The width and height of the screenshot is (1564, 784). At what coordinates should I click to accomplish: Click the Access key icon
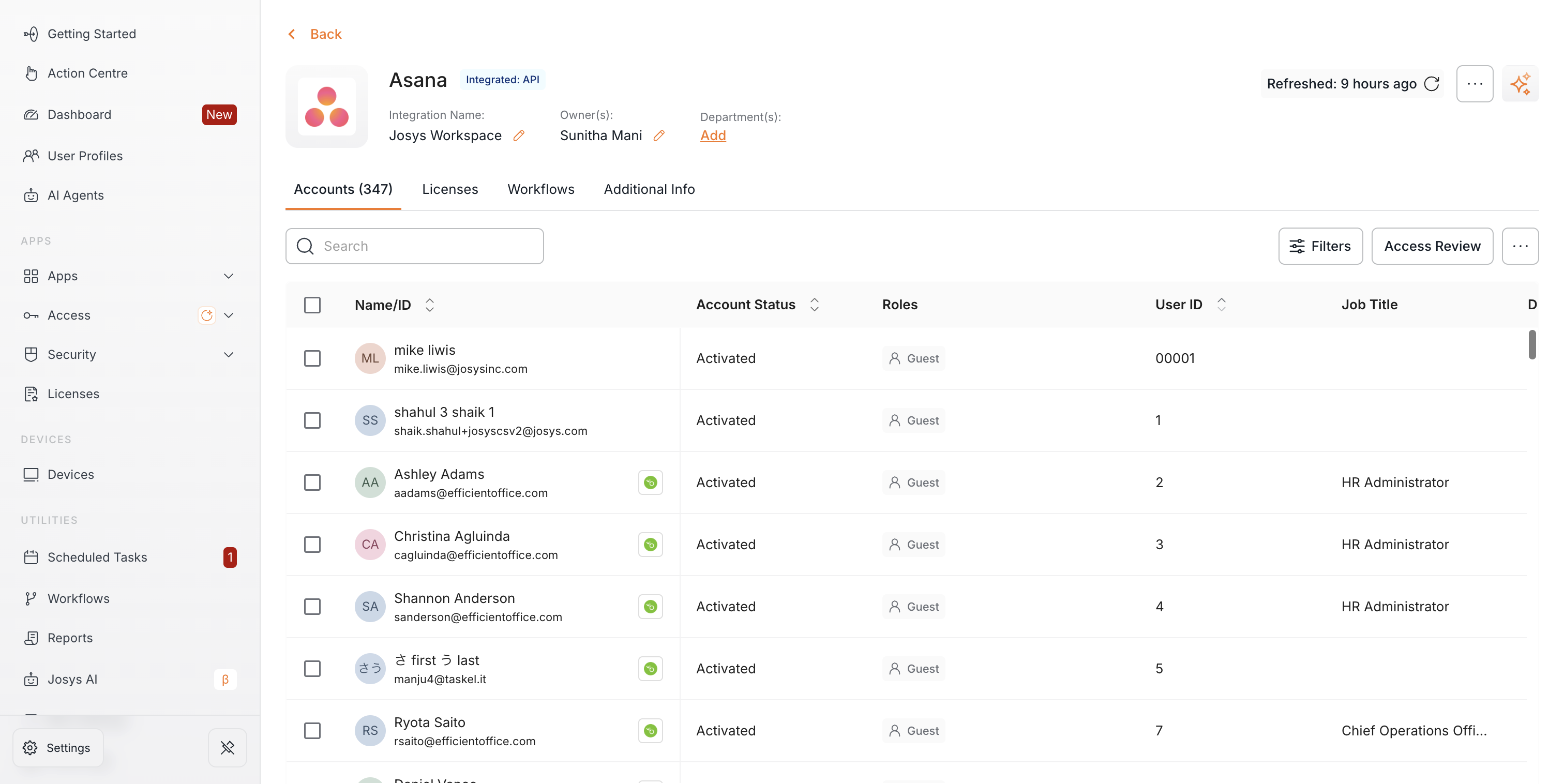(x=31, y=315)
